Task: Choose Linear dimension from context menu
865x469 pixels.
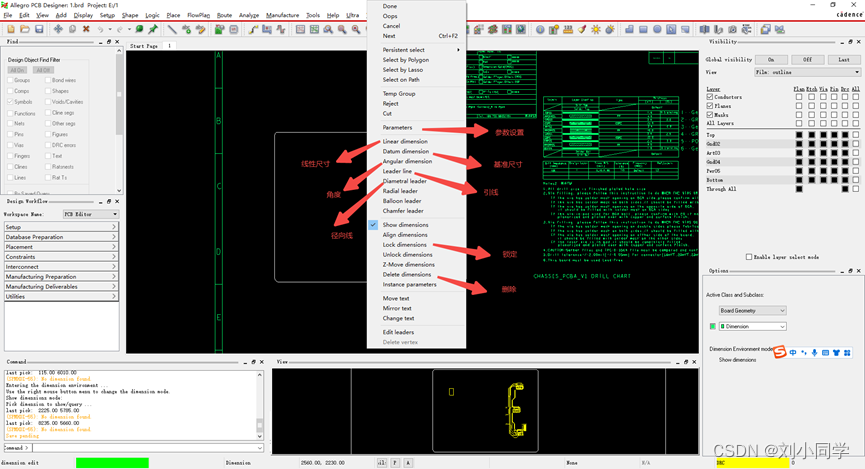Action: tap(405, 141)
